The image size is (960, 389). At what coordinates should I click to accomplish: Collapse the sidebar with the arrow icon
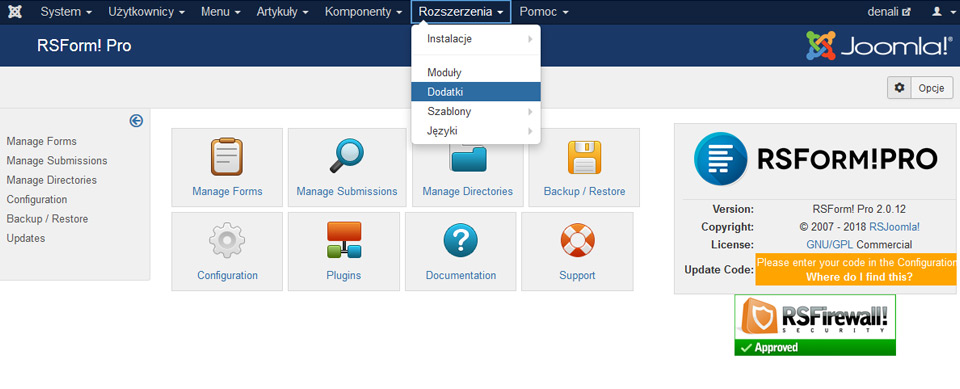[x=137, y=121]
